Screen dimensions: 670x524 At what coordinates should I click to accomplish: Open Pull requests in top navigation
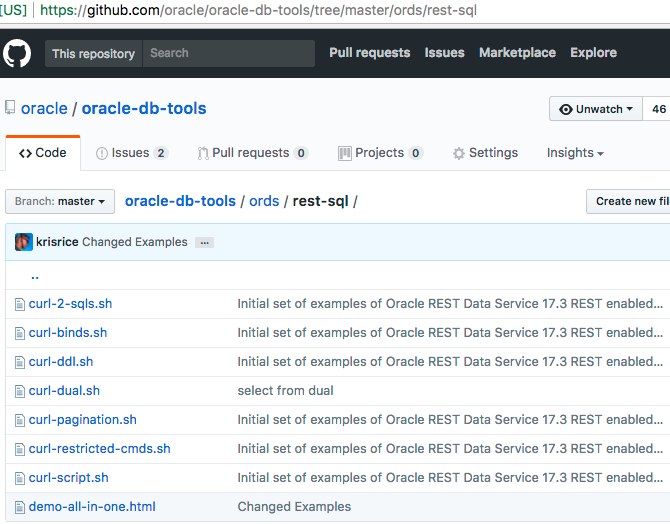[x=370, y=53]
